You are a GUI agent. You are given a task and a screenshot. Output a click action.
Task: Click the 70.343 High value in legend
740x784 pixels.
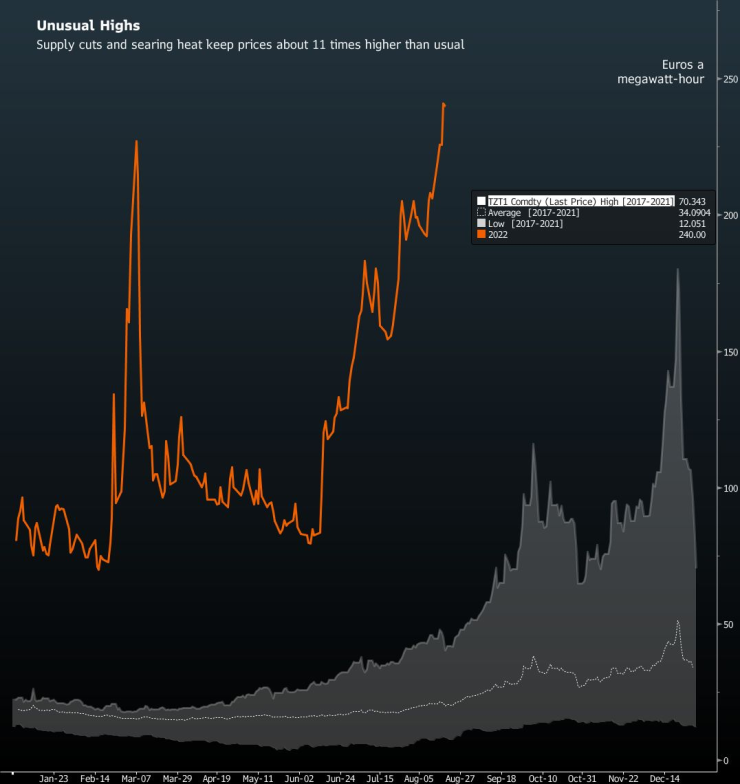pyautogui.click(x=692, y=201)
